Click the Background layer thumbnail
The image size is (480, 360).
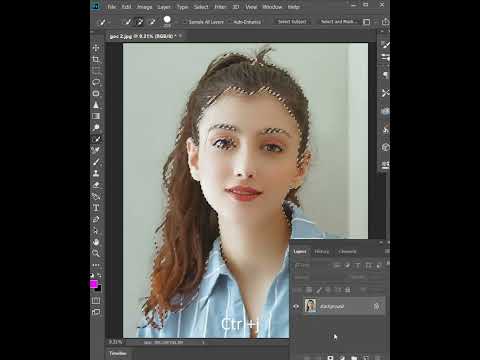coord(310,306)
